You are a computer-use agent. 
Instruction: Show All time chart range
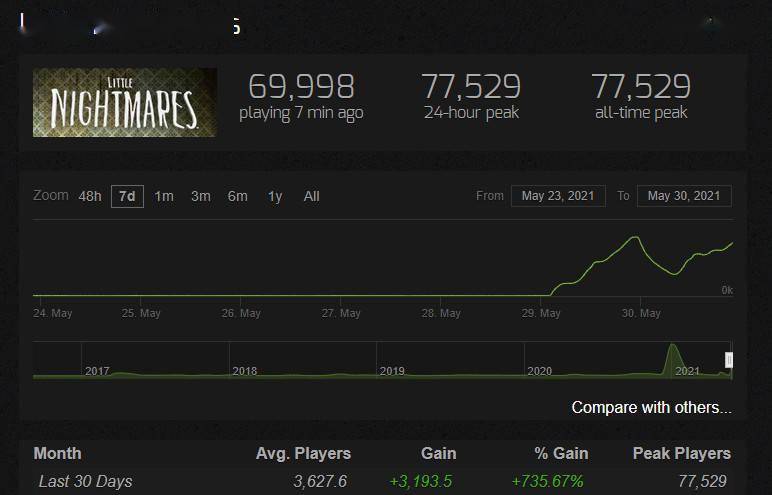pyautogui.click(x=312, y=197)
